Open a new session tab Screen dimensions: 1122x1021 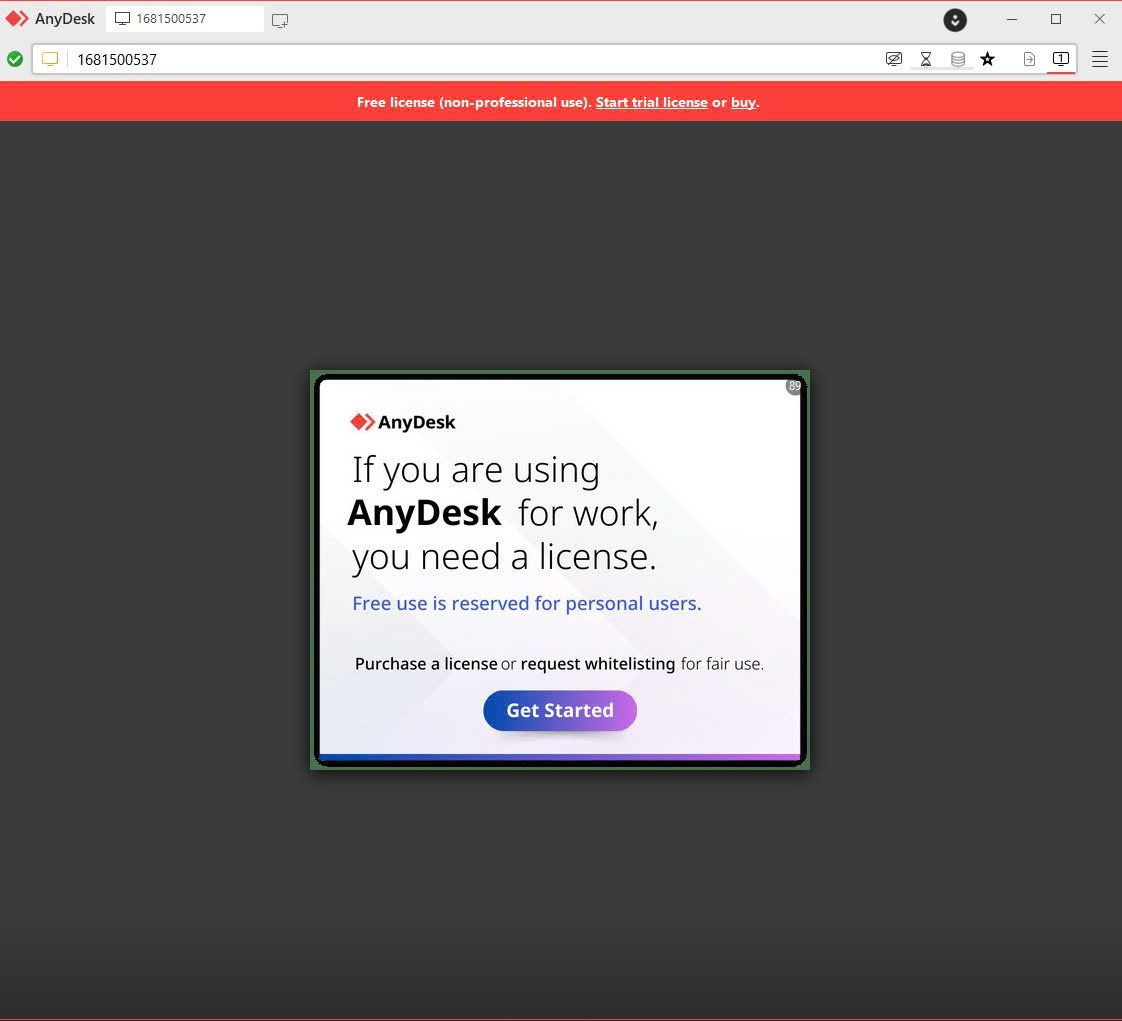(x=280, y=20)
